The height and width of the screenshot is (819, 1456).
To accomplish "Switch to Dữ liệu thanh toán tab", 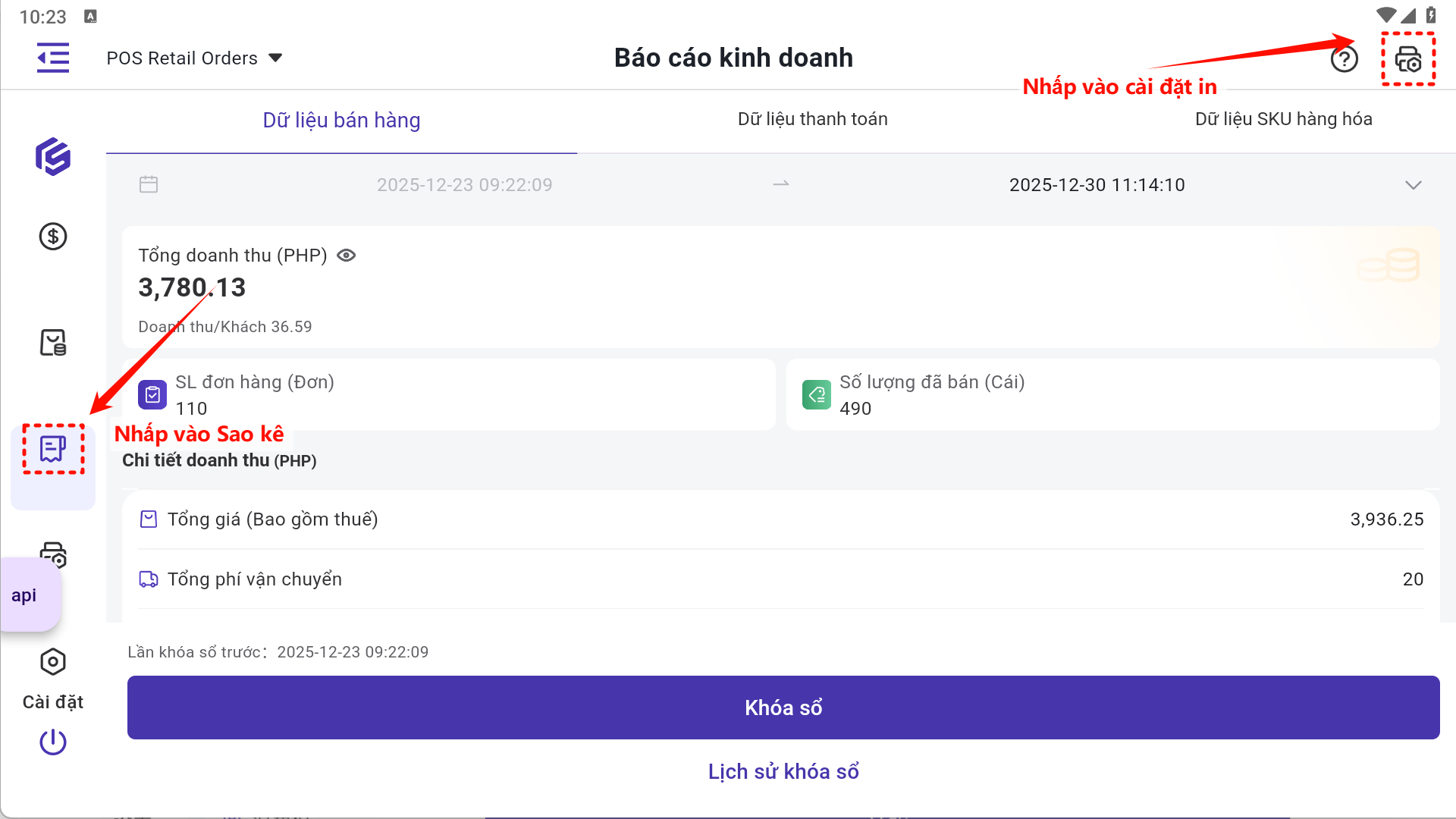I will coord(812,119).
